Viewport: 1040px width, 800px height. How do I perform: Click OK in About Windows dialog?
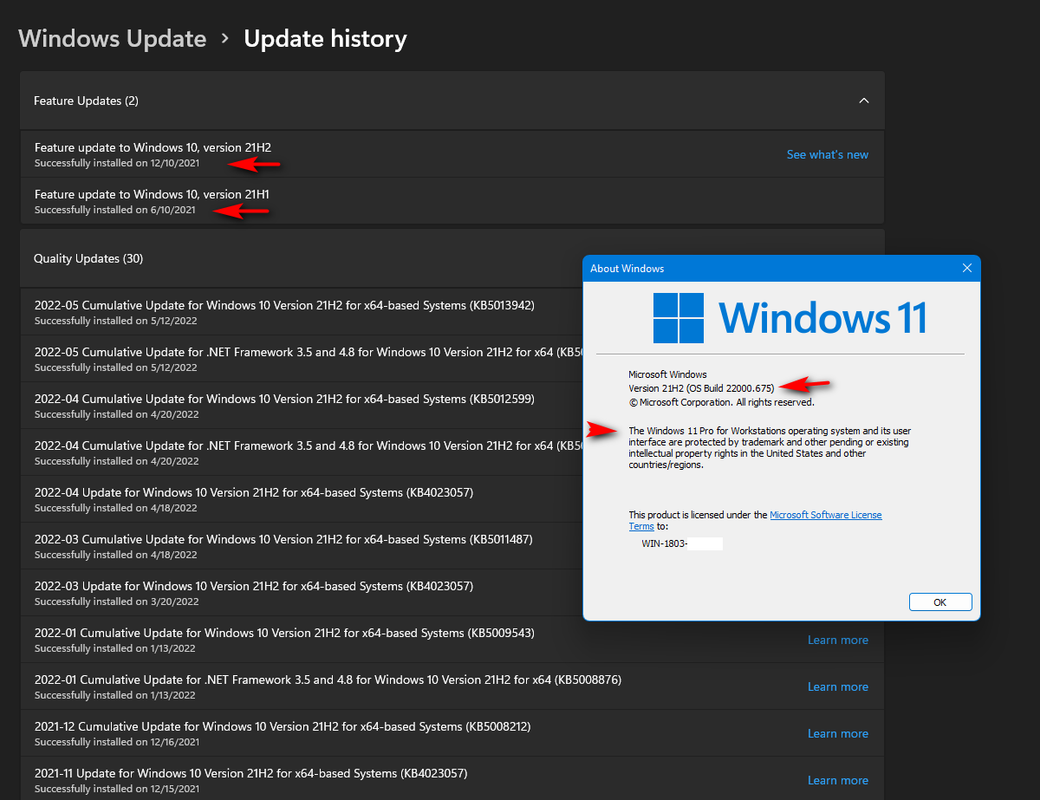940,602
